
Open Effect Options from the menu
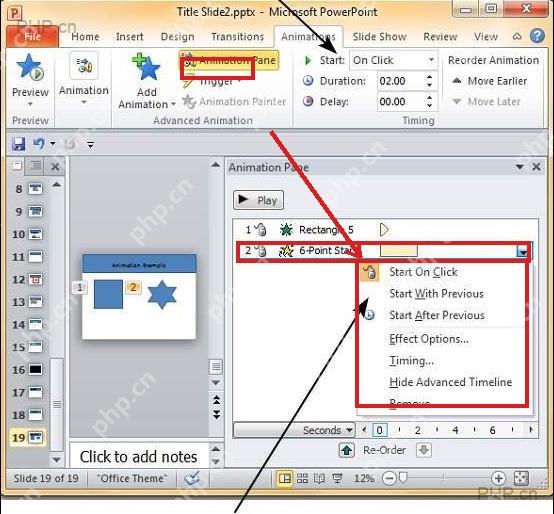coord(429,339)
